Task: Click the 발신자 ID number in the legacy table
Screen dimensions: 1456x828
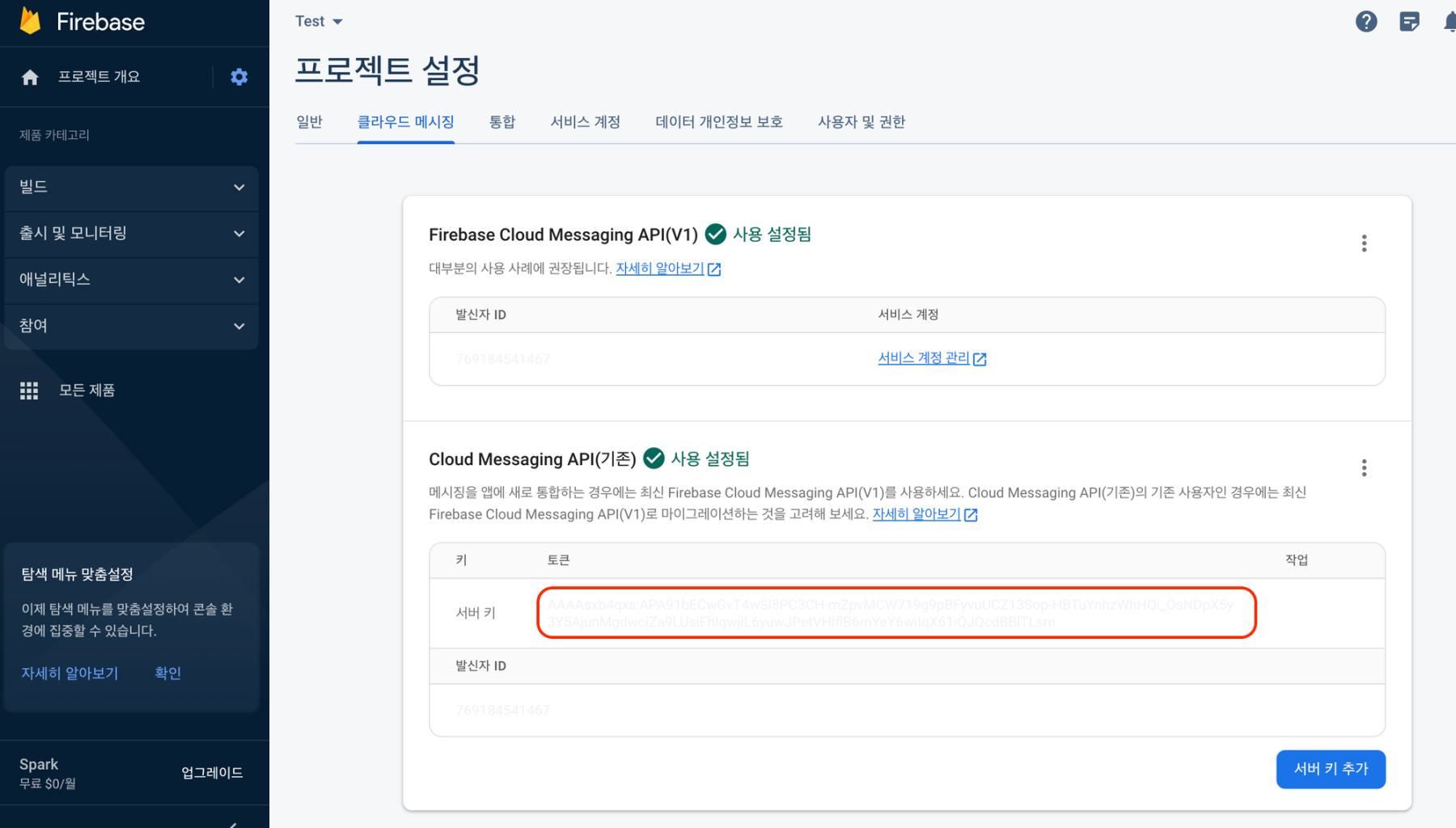Action: [502, 711]
